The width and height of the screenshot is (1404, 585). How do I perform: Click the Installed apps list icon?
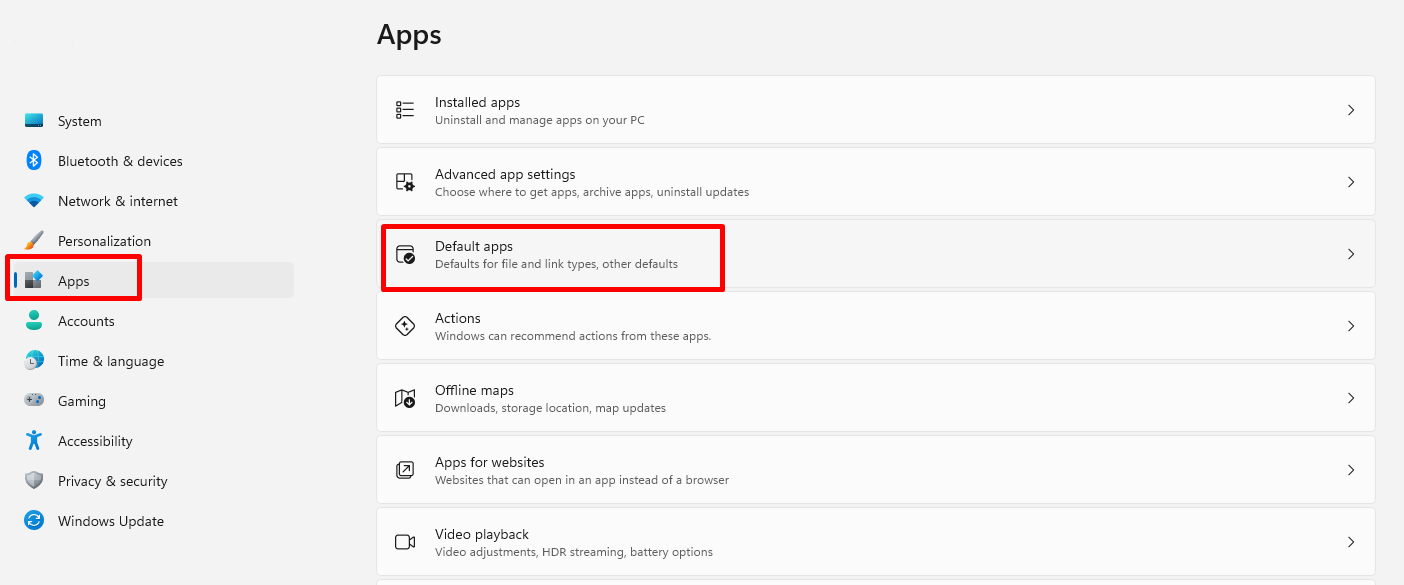(x=405, y=110)
